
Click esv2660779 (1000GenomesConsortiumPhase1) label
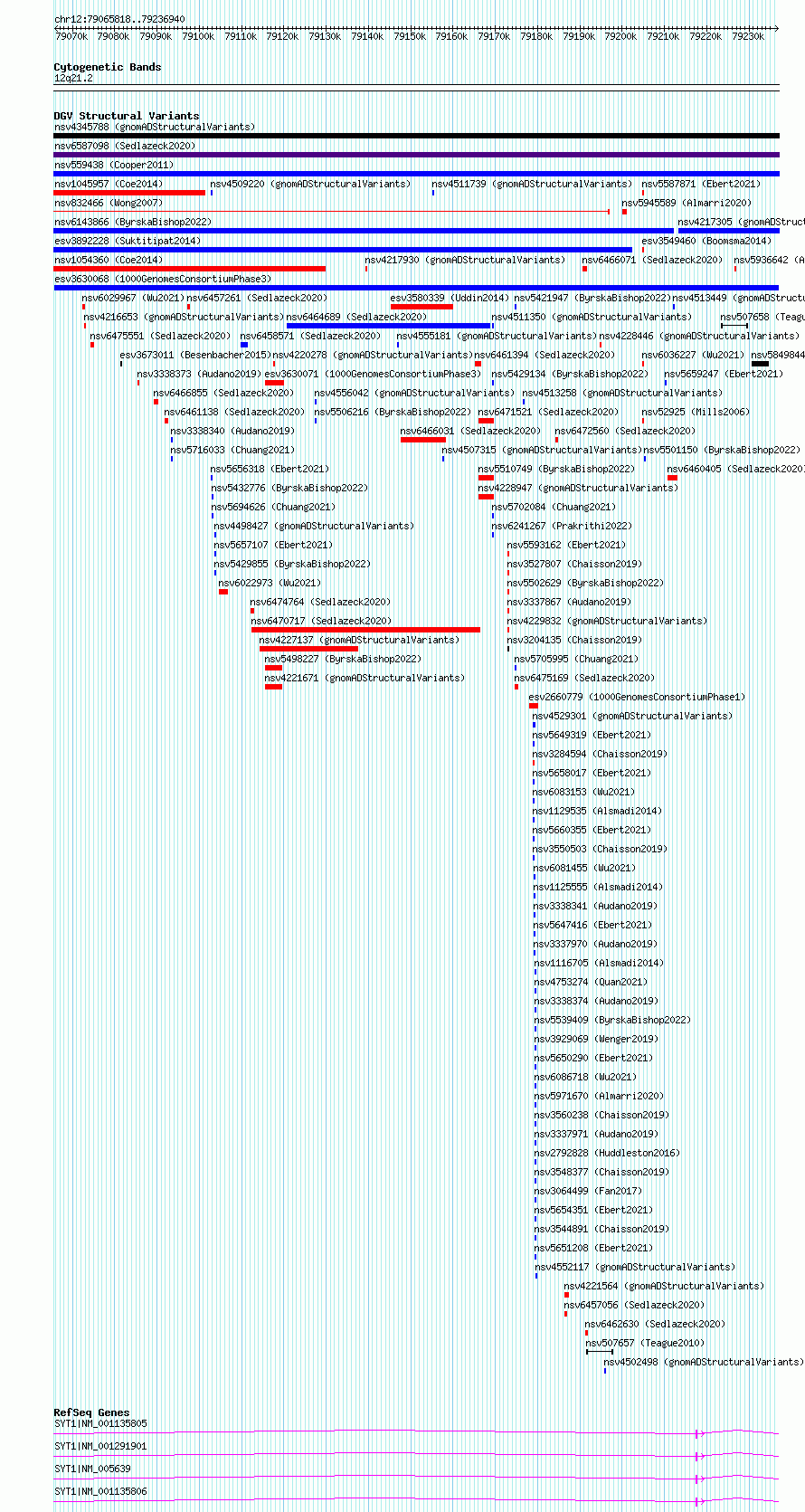pyautogui.click(x=638, y=698)
